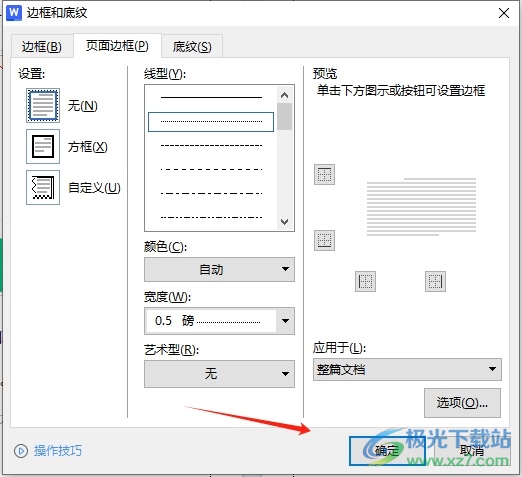
Task: Select the dash-dot line style
Action: tap(211, 194)
